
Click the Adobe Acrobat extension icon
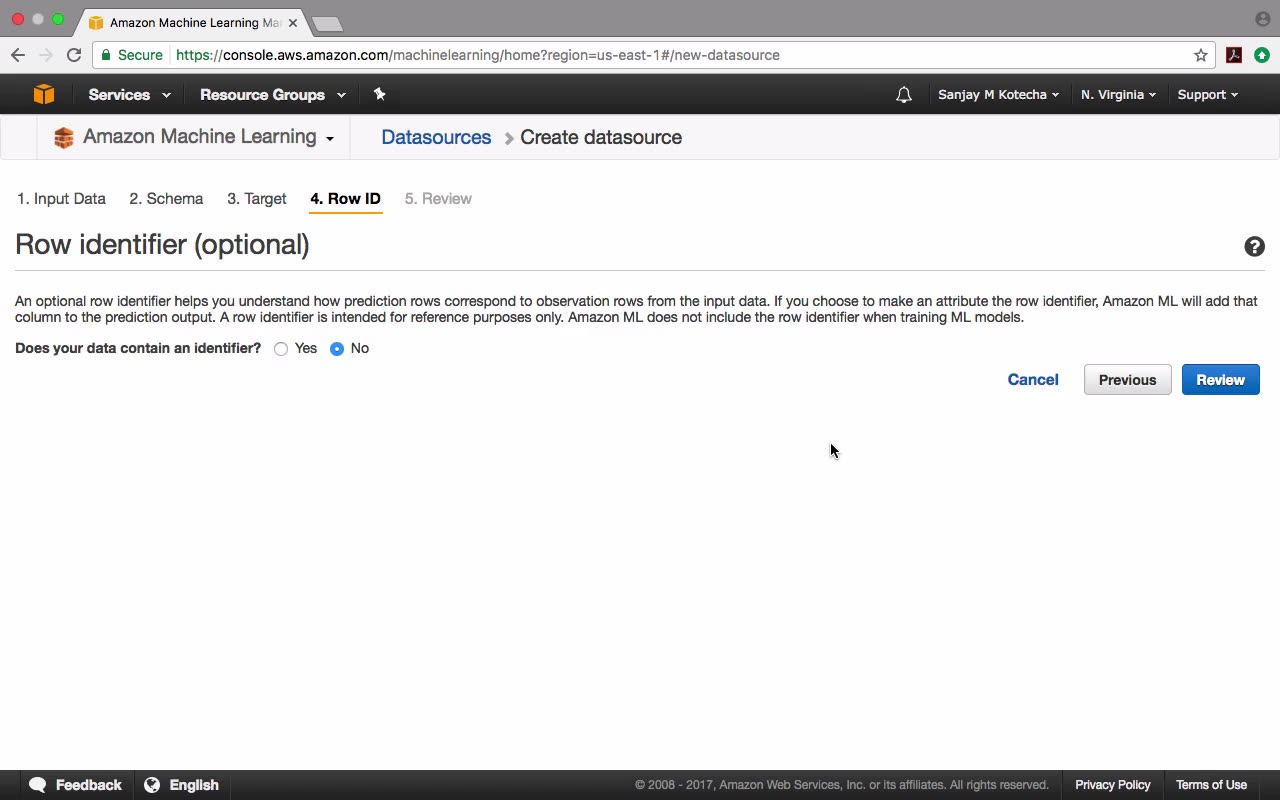[x=1234, y=55]
